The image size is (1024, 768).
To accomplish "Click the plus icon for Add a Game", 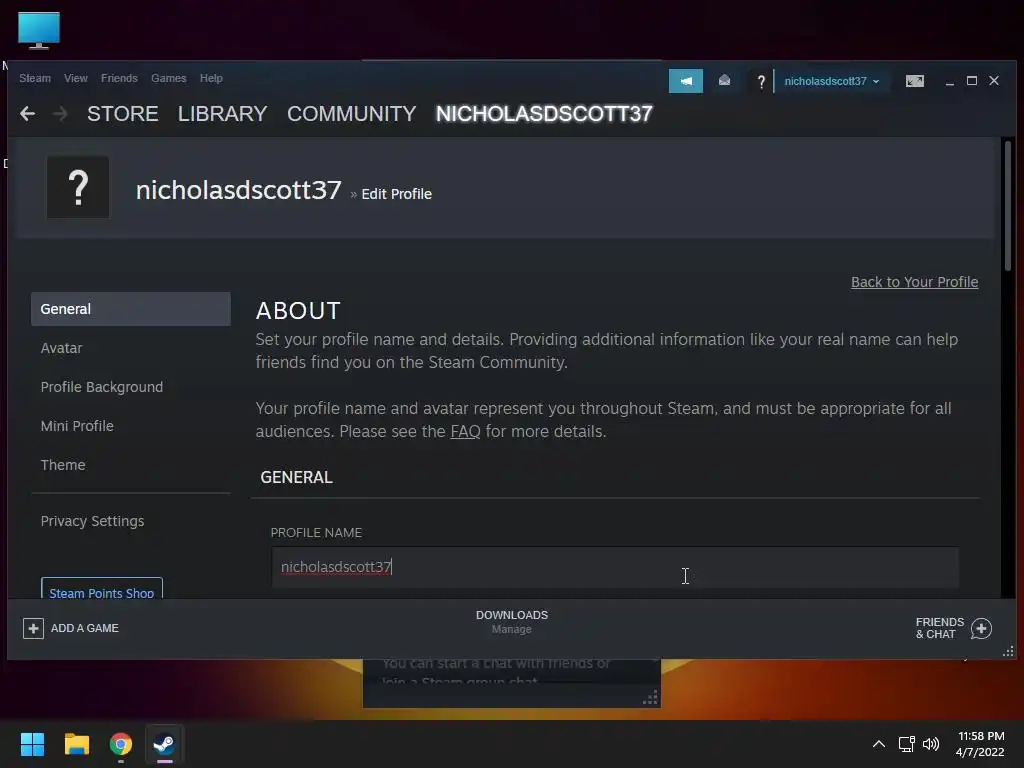I will tap(33, 628).
